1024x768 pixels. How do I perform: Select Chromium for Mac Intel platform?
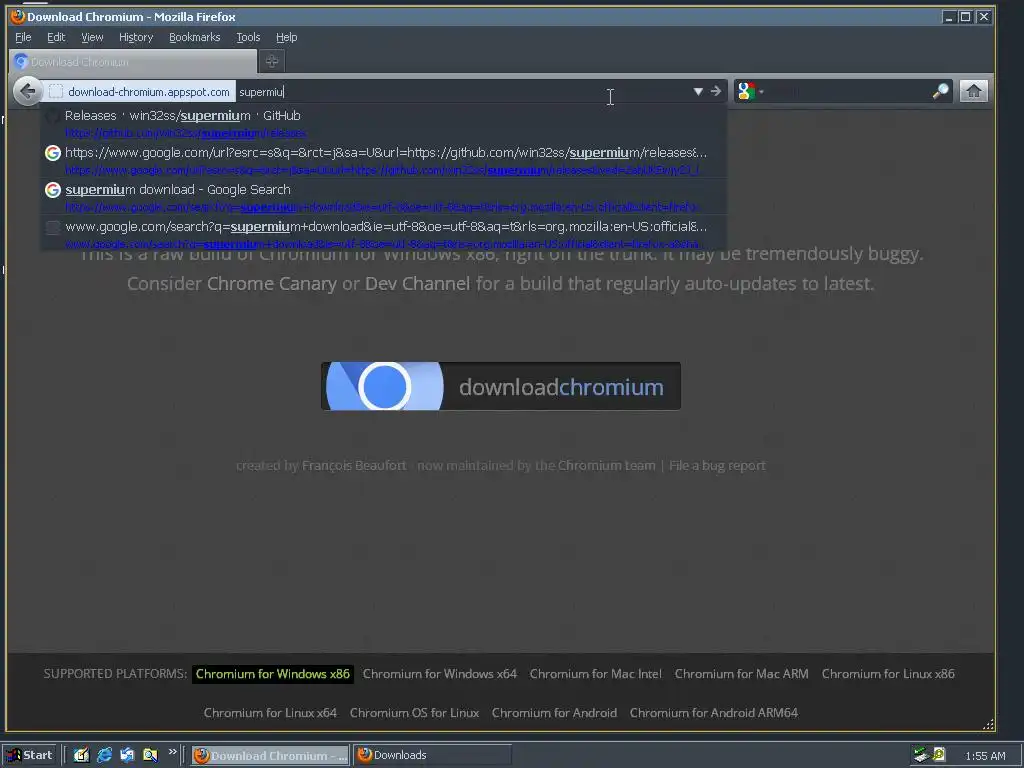[x=596, y=674]
